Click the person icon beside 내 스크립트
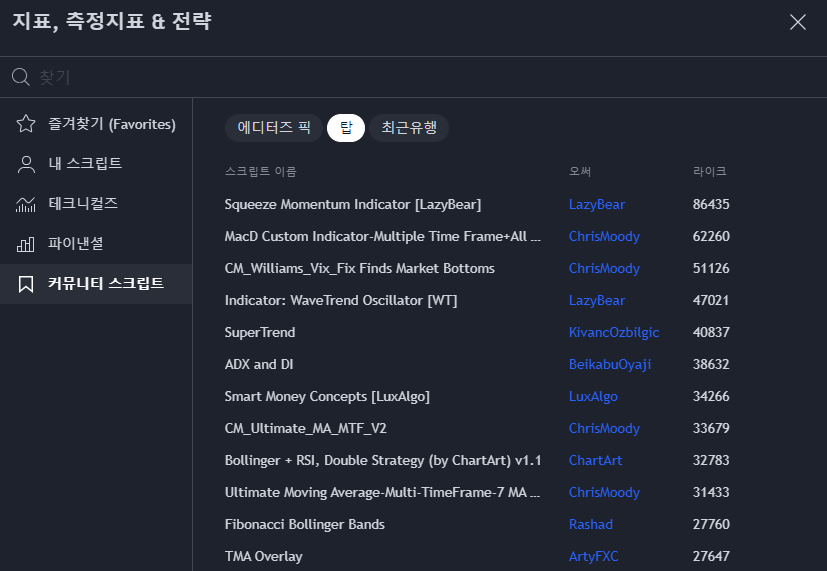827x571 pixels. click(x=26, y=164)
